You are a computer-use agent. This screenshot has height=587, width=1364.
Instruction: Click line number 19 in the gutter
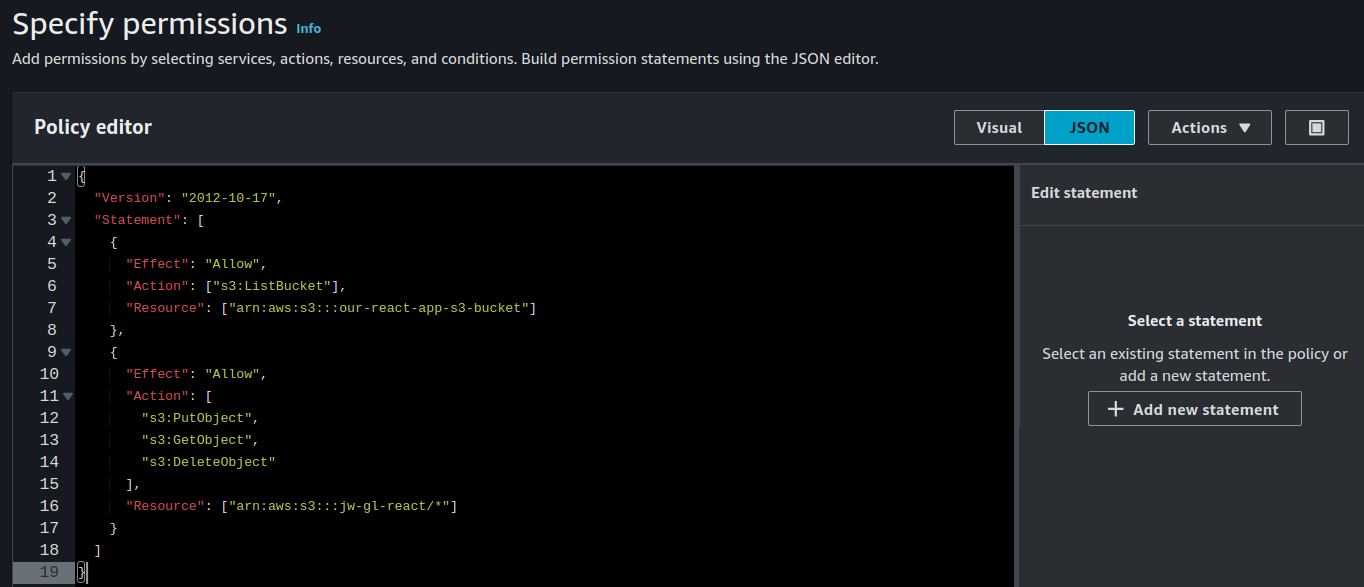[49, 571]
